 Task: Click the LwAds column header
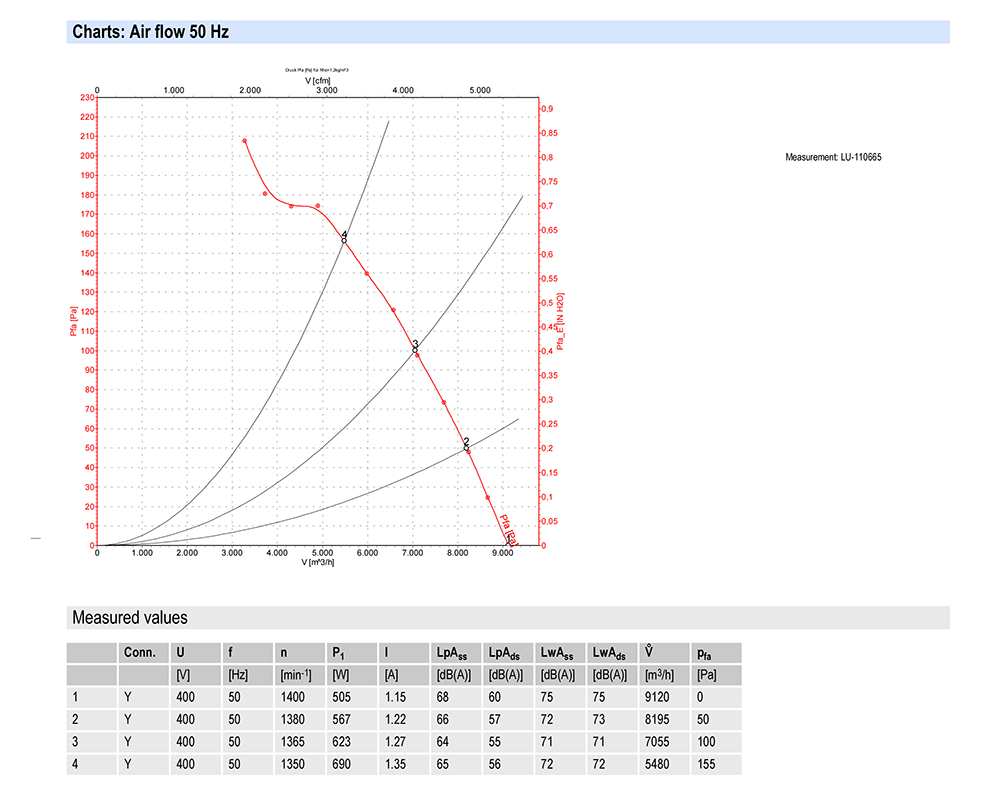pyautogui.click(x=609, y=652)
